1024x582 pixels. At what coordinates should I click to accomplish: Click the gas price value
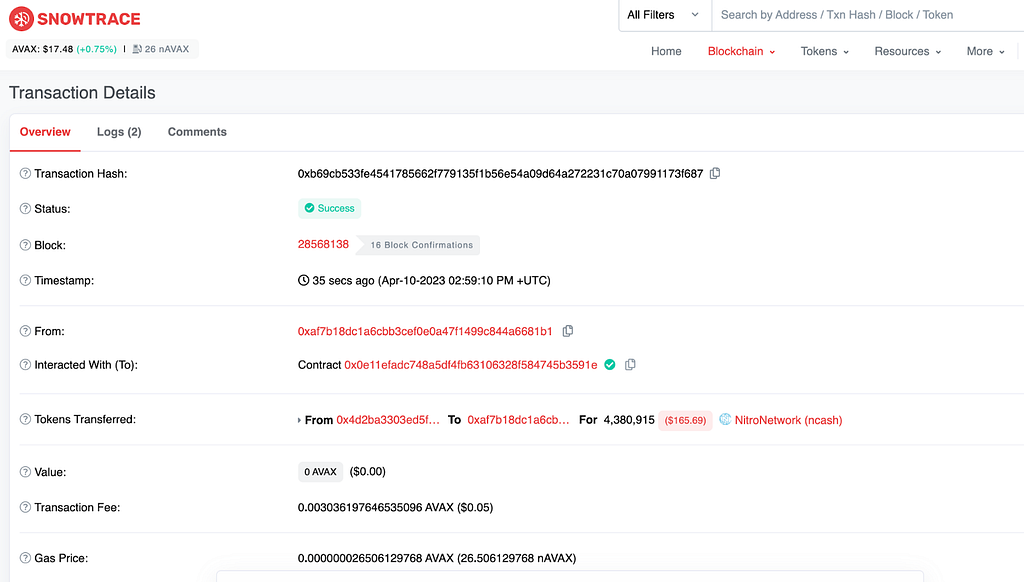[x=437, y=558]
